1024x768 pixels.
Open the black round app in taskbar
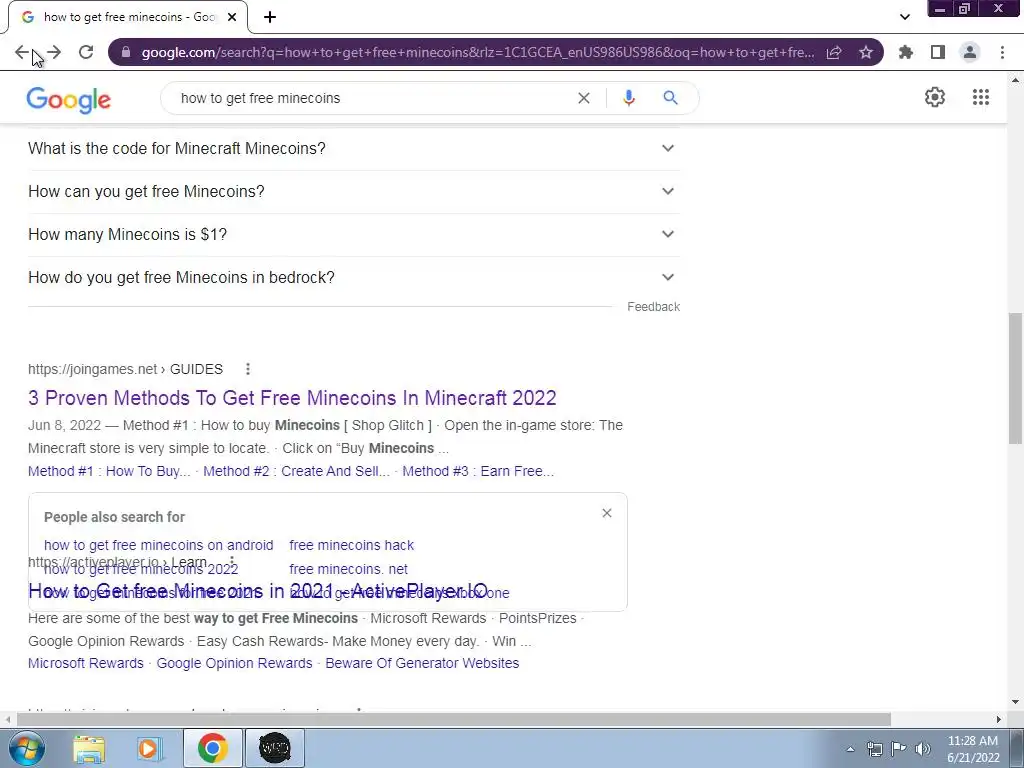tap(274, 748)
